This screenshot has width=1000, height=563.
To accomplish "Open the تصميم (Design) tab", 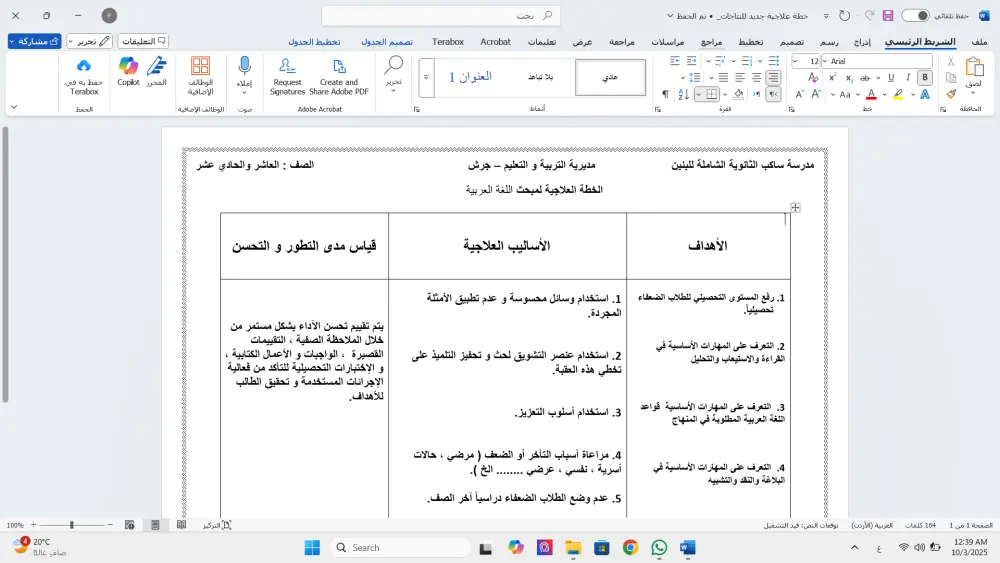I will click(792, 41).
